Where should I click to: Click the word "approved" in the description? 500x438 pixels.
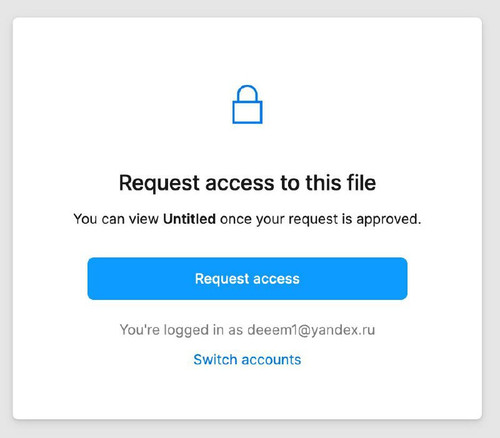point(387,220)
